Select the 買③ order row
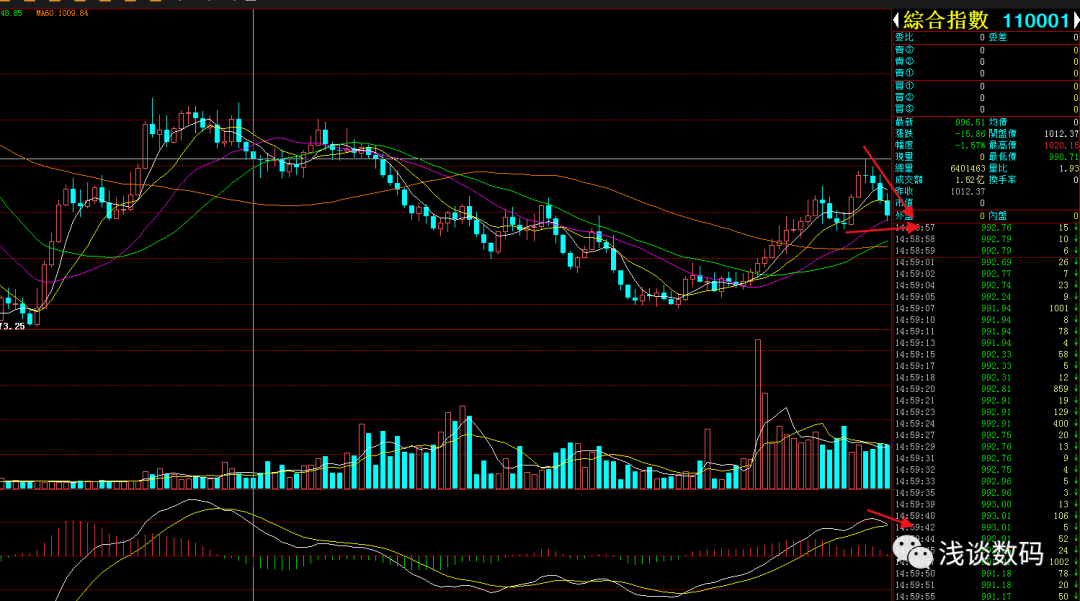Viewport: 1080px width, 601px height. tap(986, 109)
